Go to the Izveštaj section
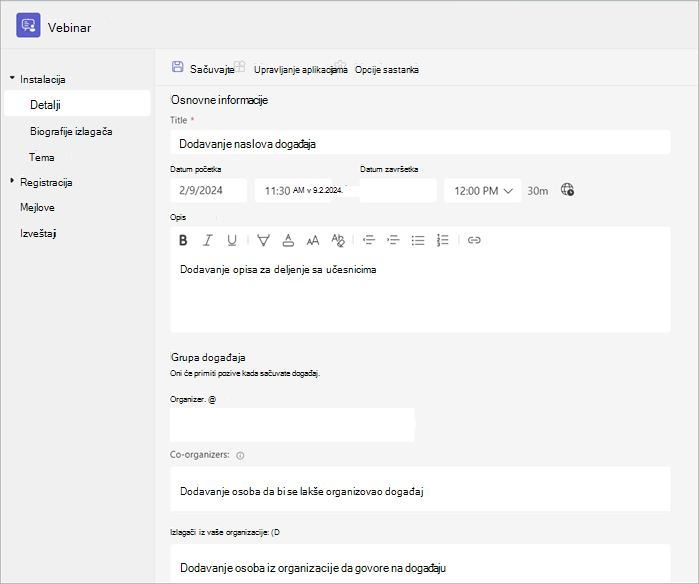Screen dimensions: 699x584 click(38, 233)
